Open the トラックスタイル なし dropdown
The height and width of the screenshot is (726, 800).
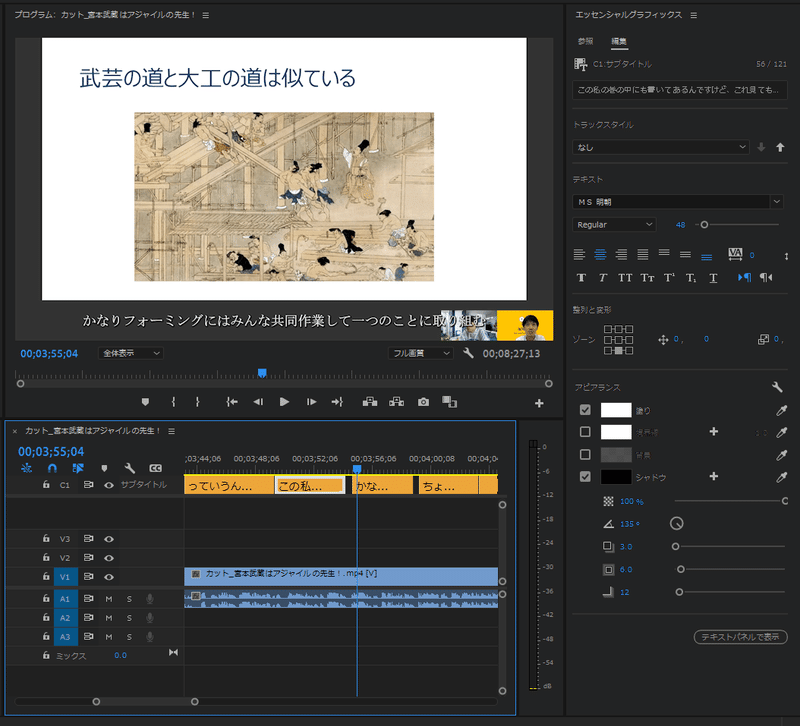pos(661,147)
